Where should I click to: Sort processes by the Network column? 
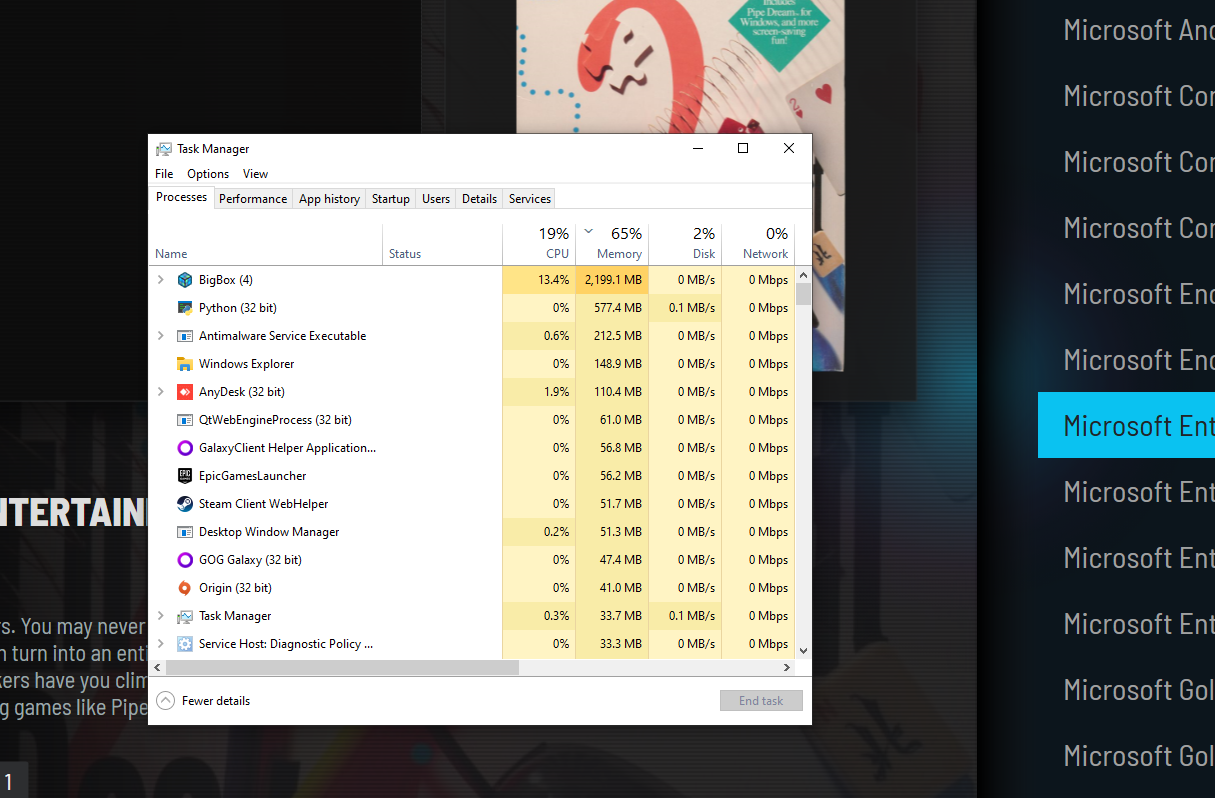coord(758,244)
